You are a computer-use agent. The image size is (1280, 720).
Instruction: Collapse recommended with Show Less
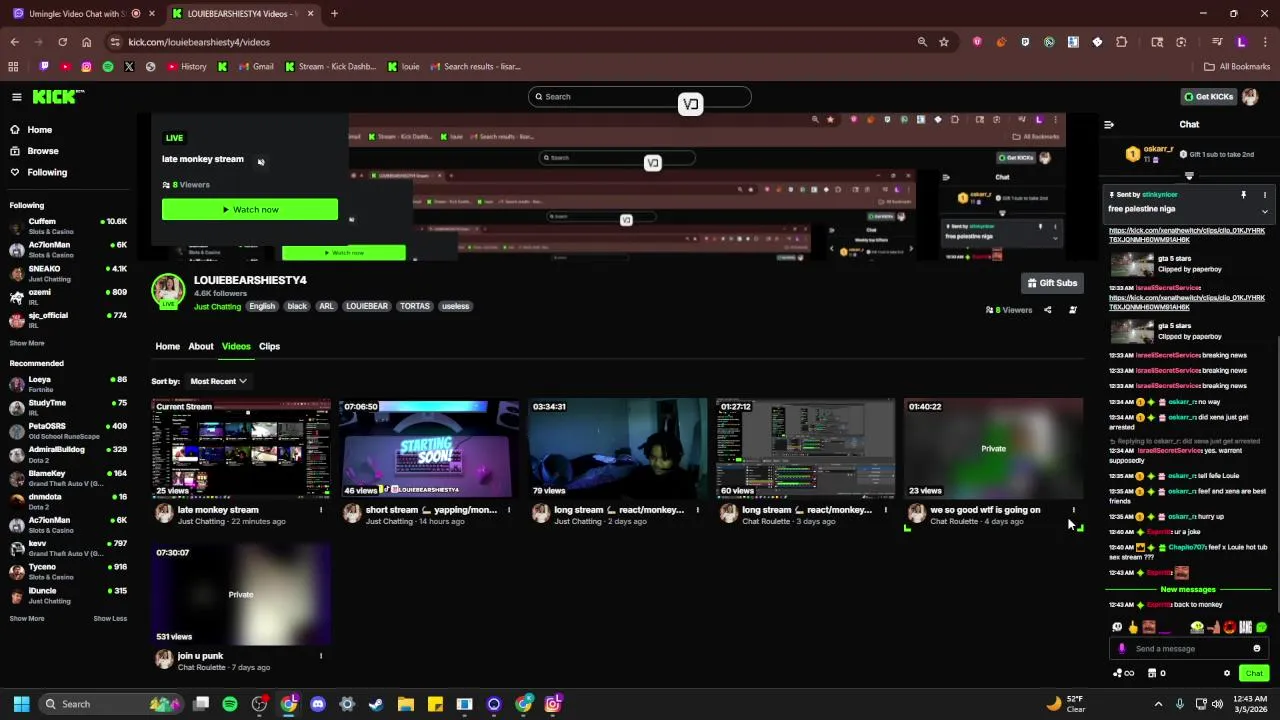point(110,618)
